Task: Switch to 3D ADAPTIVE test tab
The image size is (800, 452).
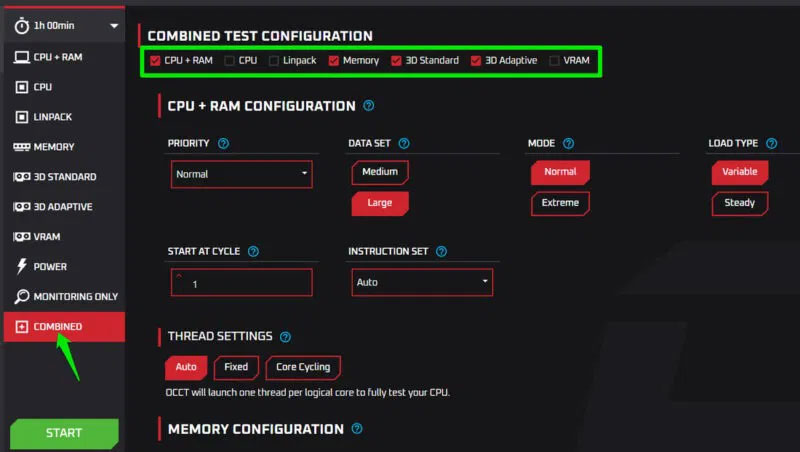Action: coord(64,207)
